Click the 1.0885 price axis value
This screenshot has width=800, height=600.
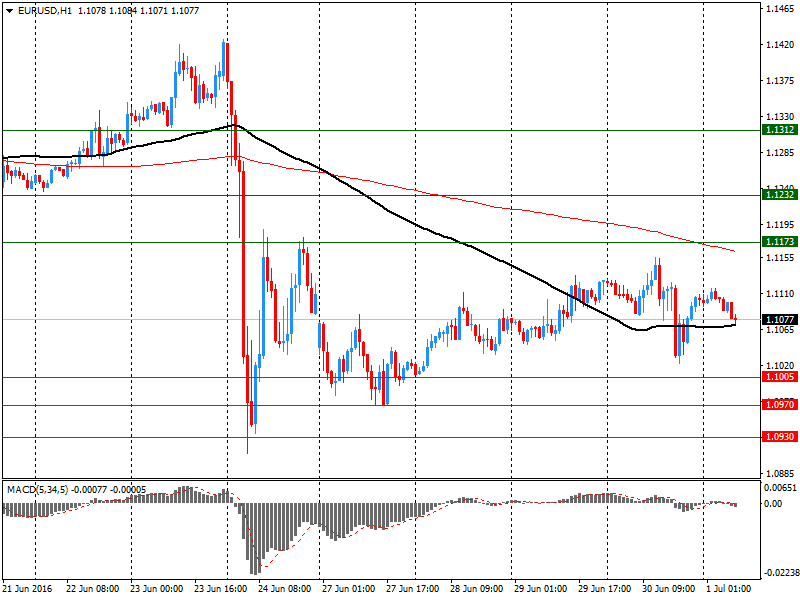[780, 474]
